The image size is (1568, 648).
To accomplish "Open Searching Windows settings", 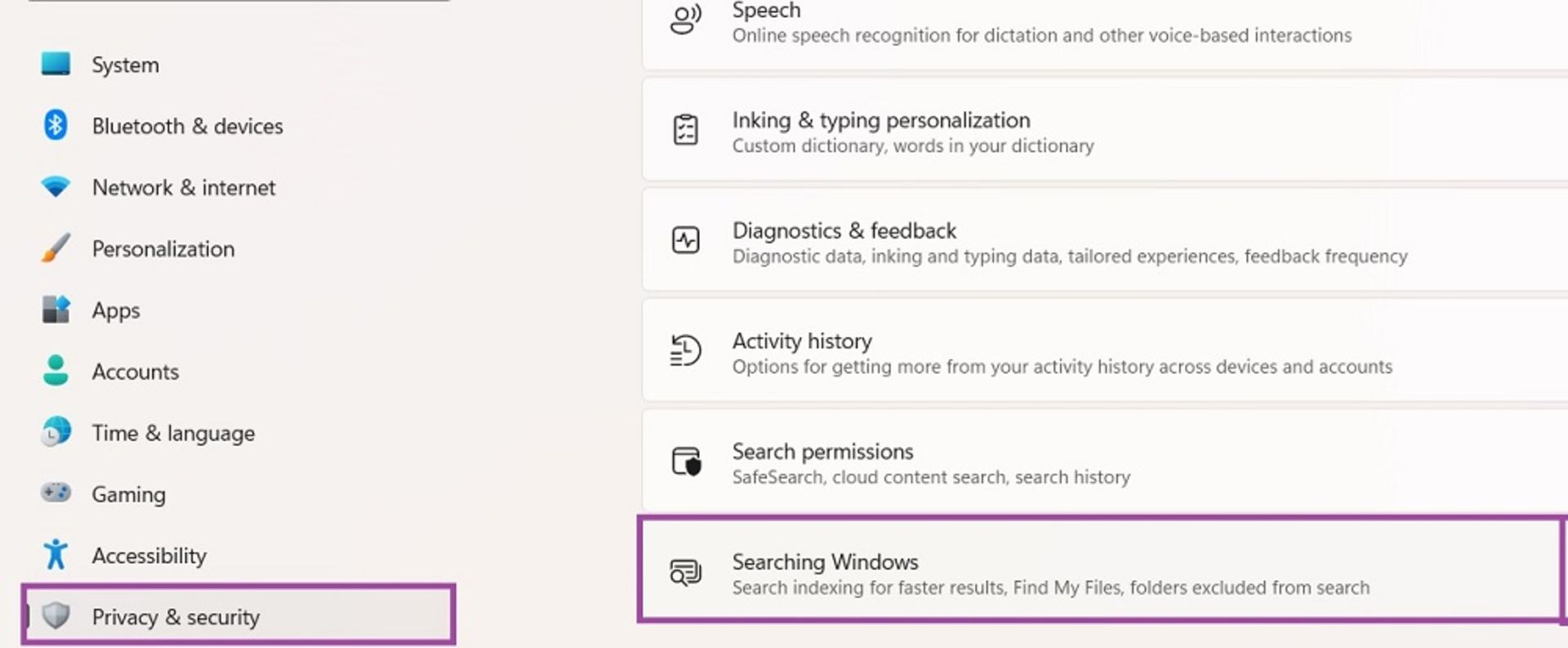I will click(x=1102, y=570).
